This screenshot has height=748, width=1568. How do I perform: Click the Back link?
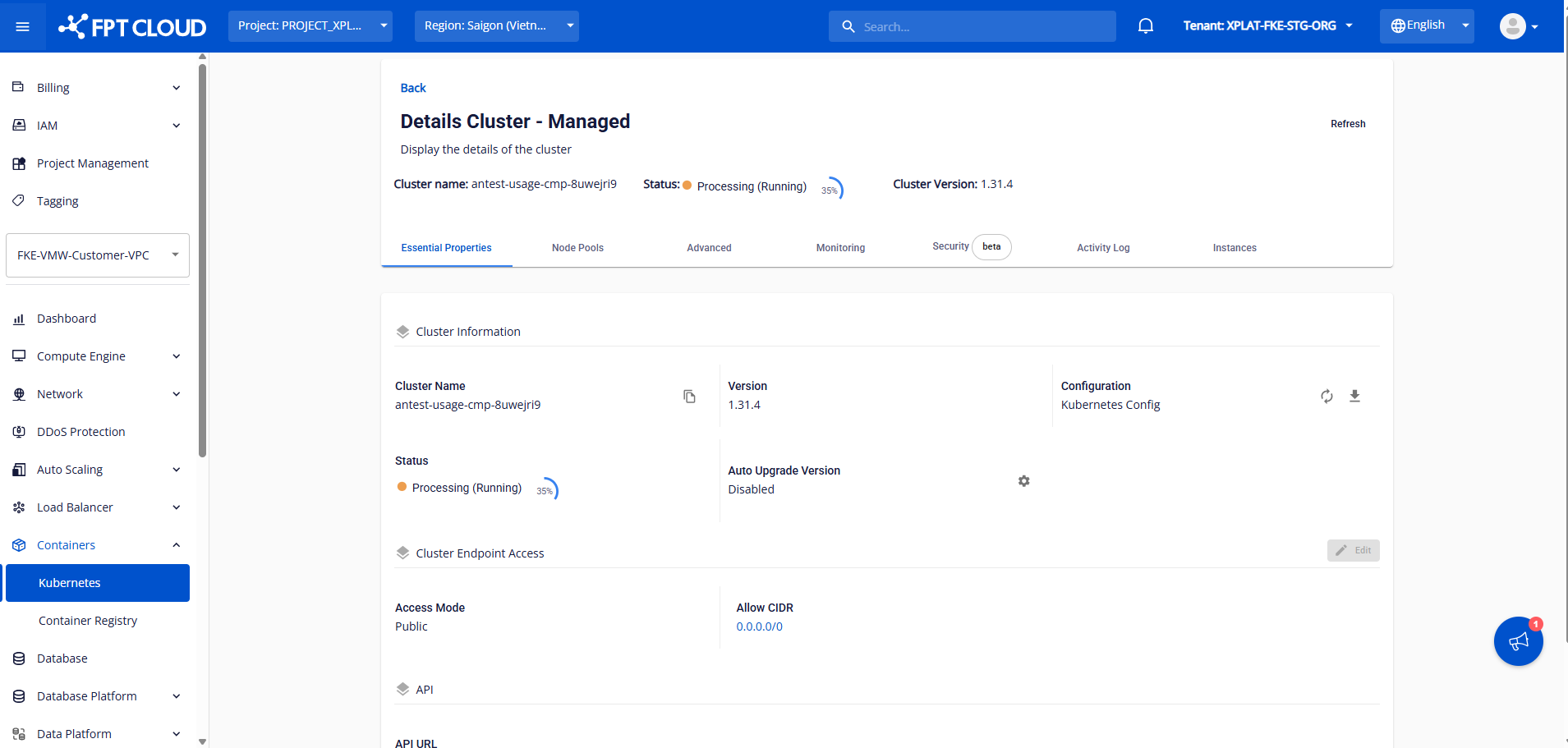point(413,88)
